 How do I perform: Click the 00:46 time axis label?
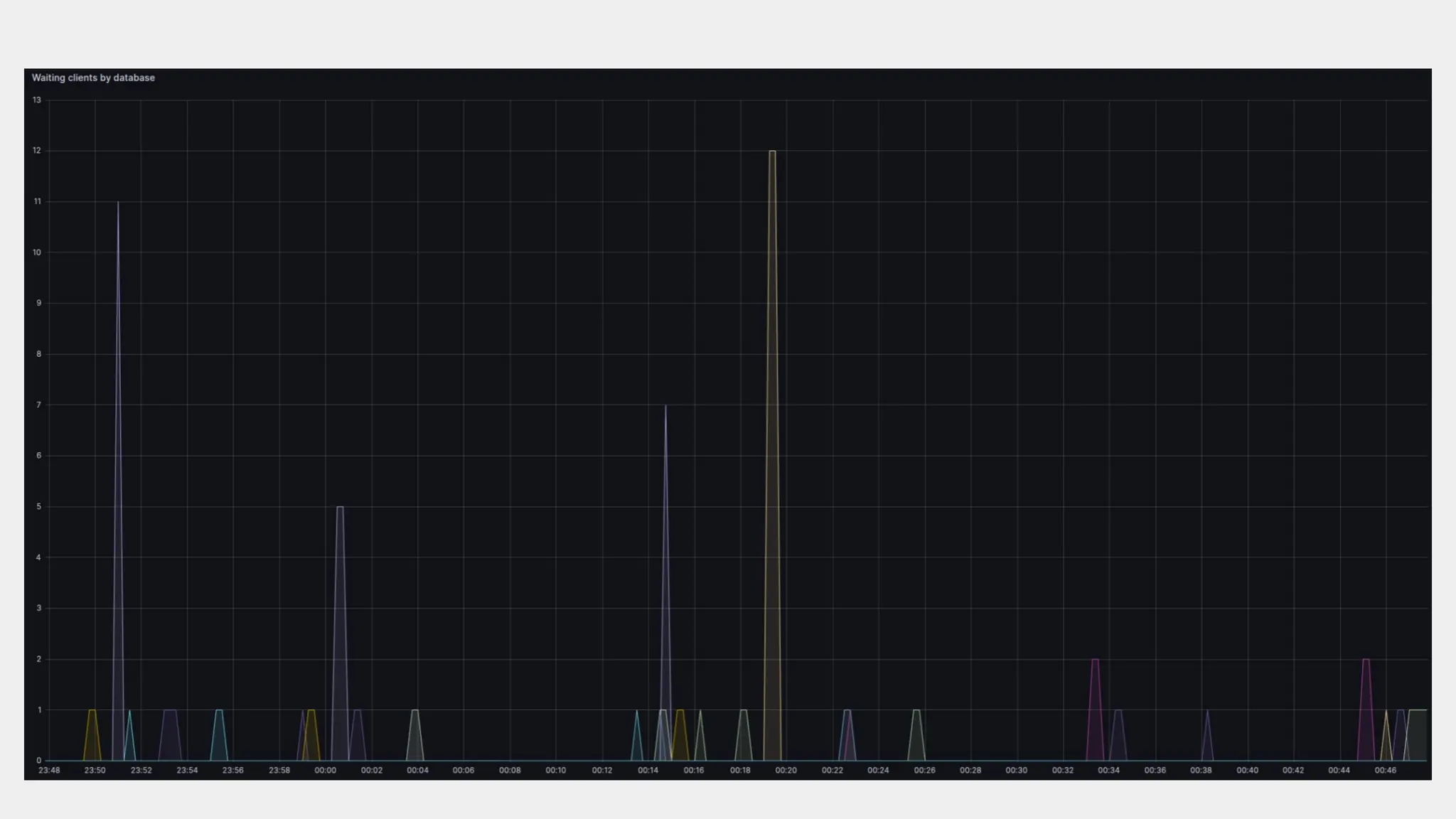(1385, 770)
